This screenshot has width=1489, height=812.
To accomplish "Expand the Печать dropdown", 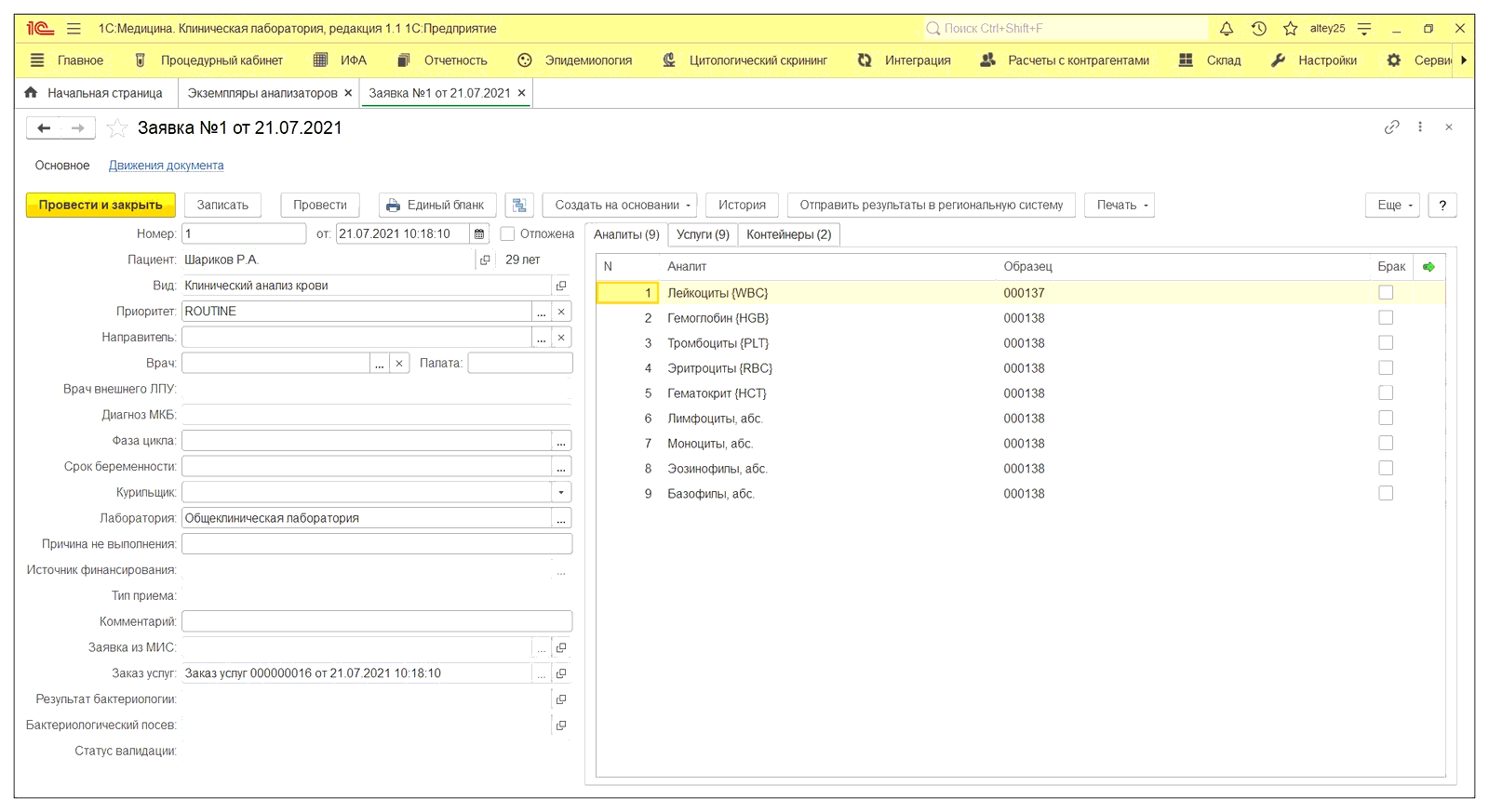I will pos(1120,206).
